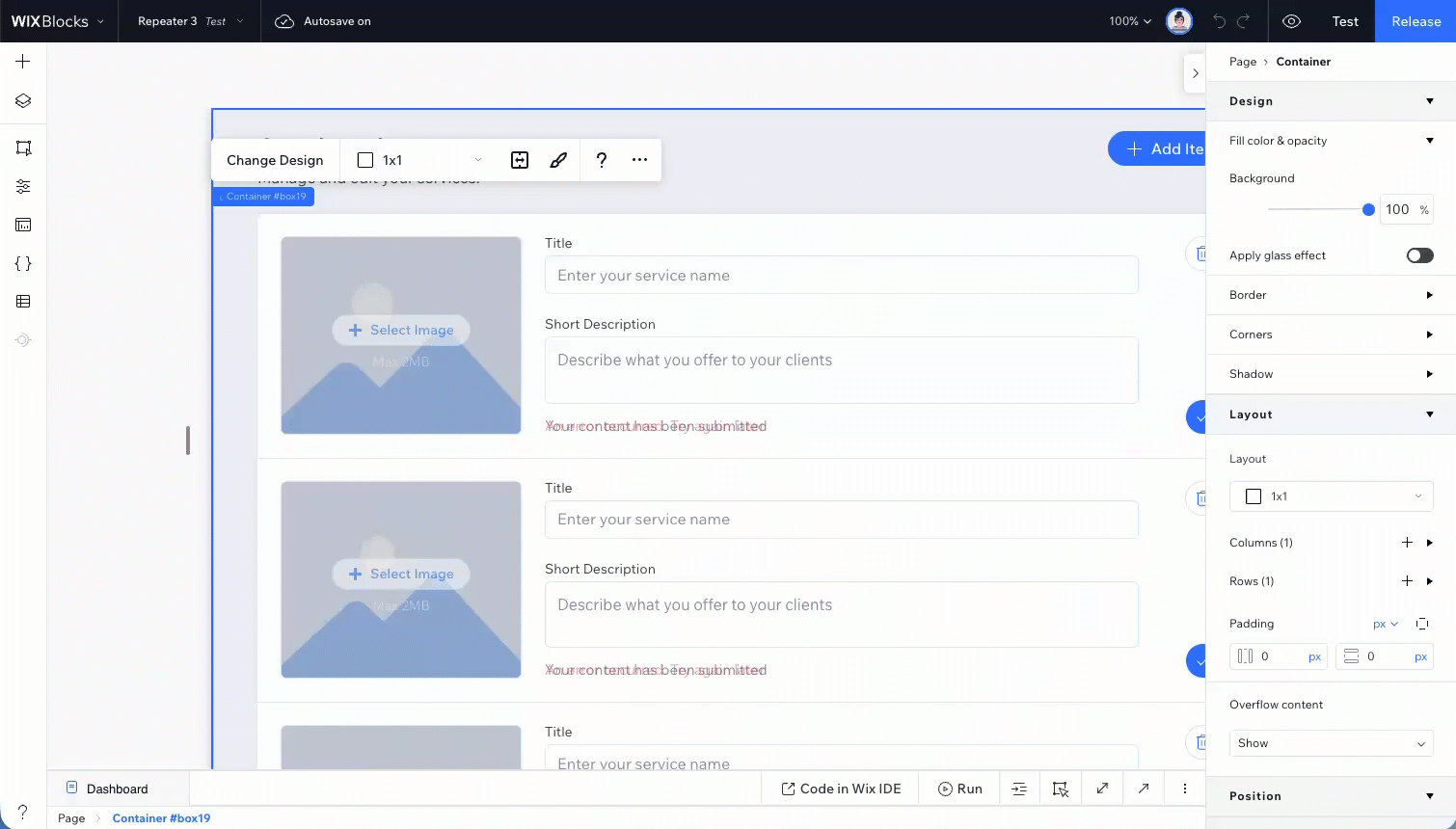Click the Background opacity percent field
The image size is (1456, 829).
pyautogui.click(x=1407, y=209)
